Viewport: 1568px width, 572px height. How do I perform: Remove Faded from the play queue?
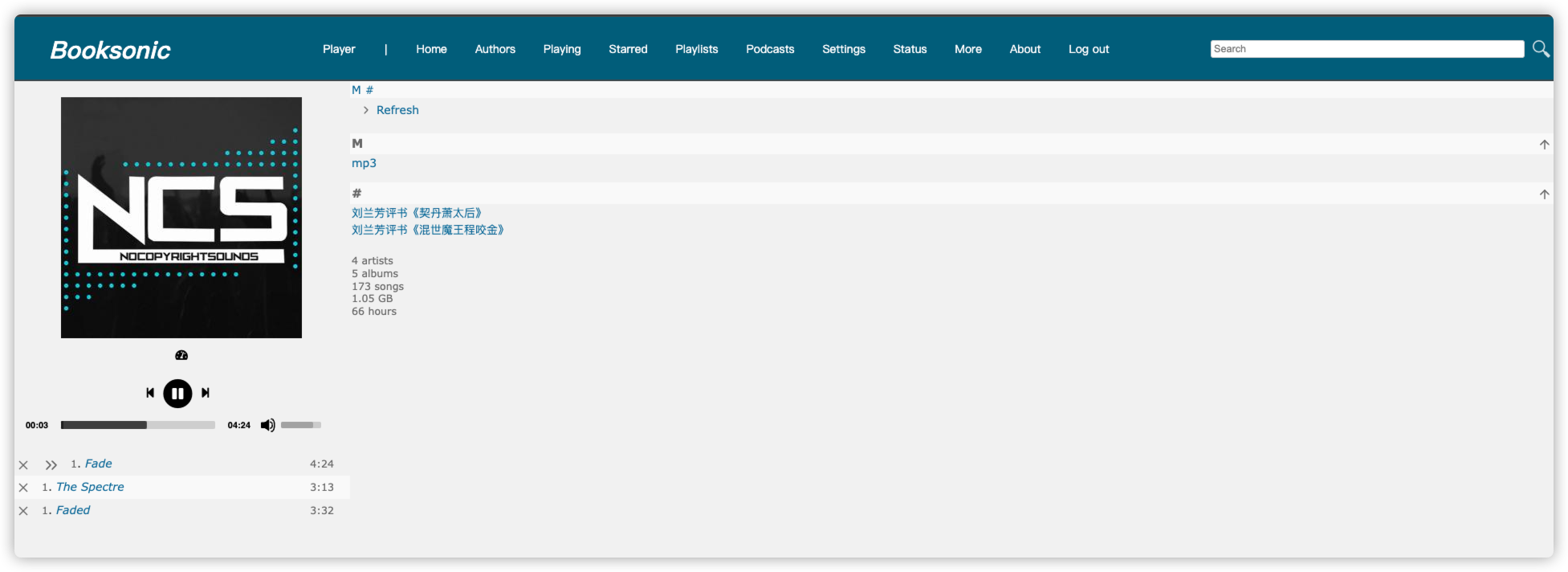point(23,511)
